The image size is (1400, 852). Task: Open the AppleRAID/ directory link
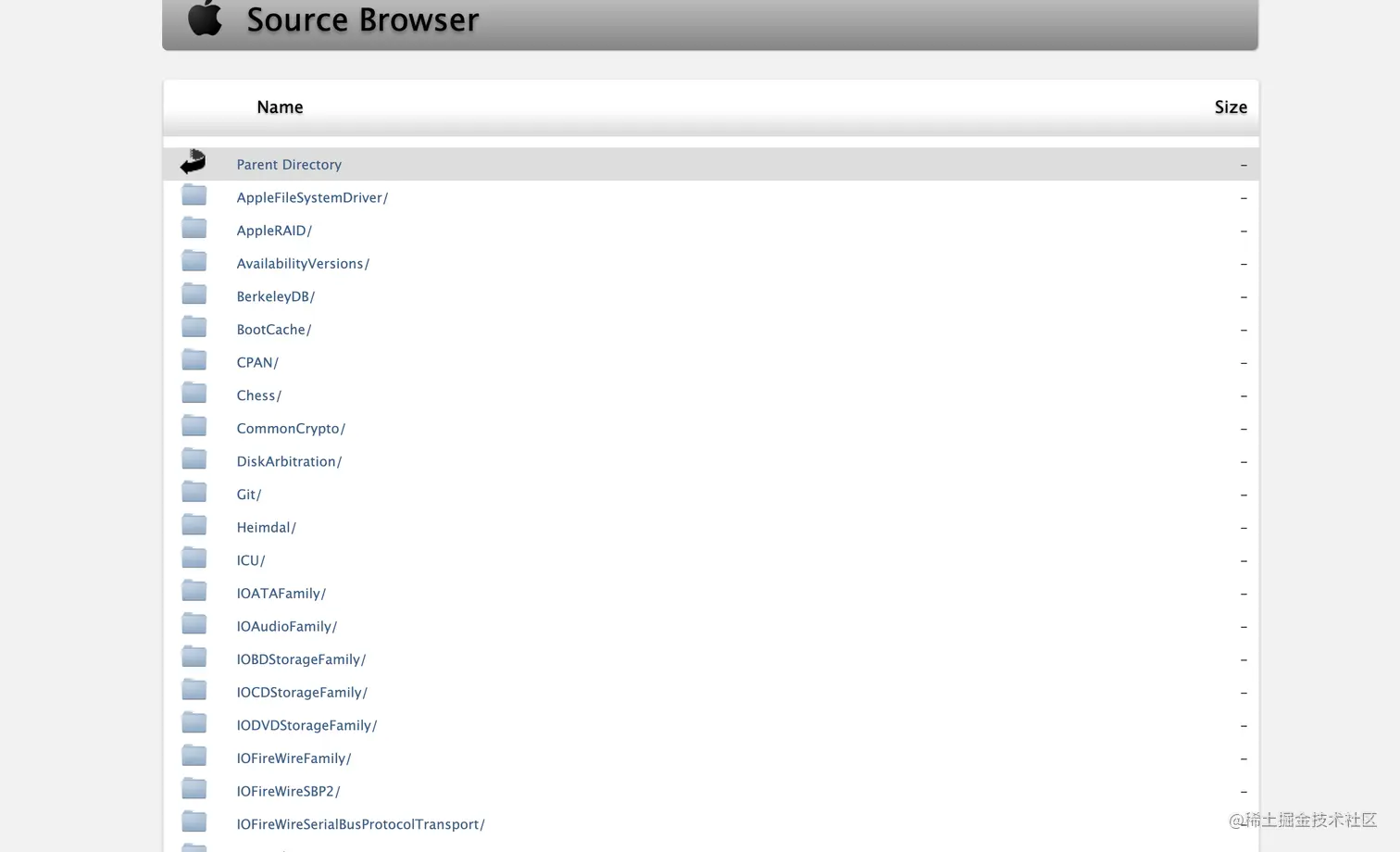[274, 231]
